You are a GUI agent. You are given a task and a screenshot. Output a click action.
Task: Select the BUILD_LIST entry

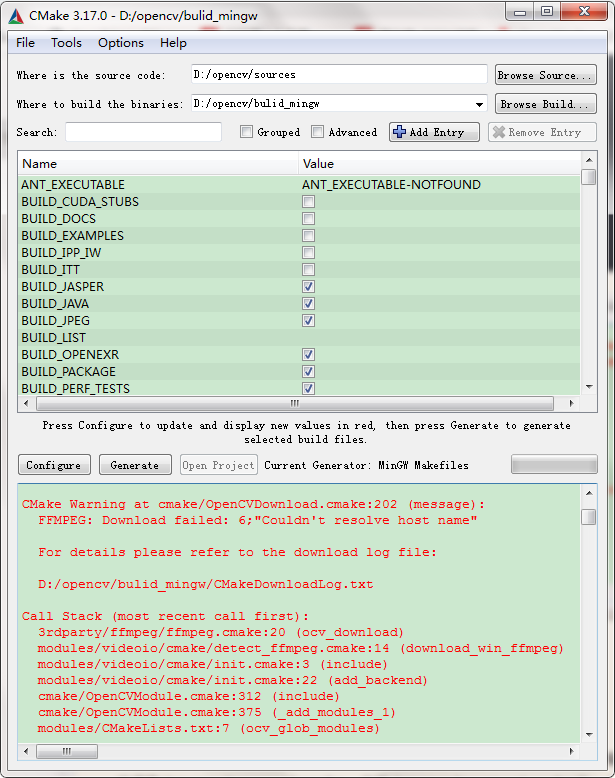pyautogui.click(x=54, y=337)
